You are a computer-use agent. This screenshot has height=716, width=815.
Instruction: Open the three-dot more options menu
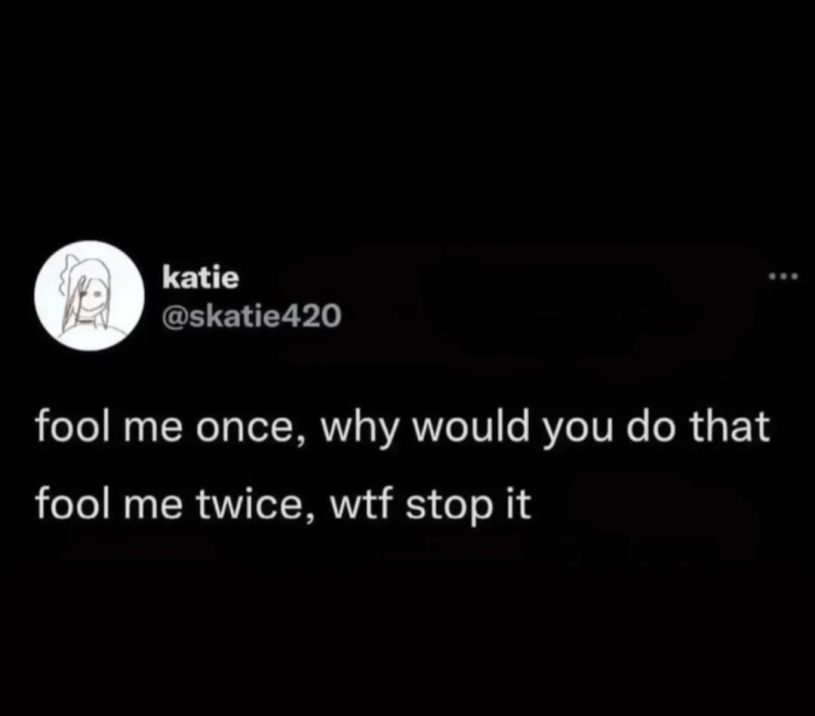click(x=782, y=277)
